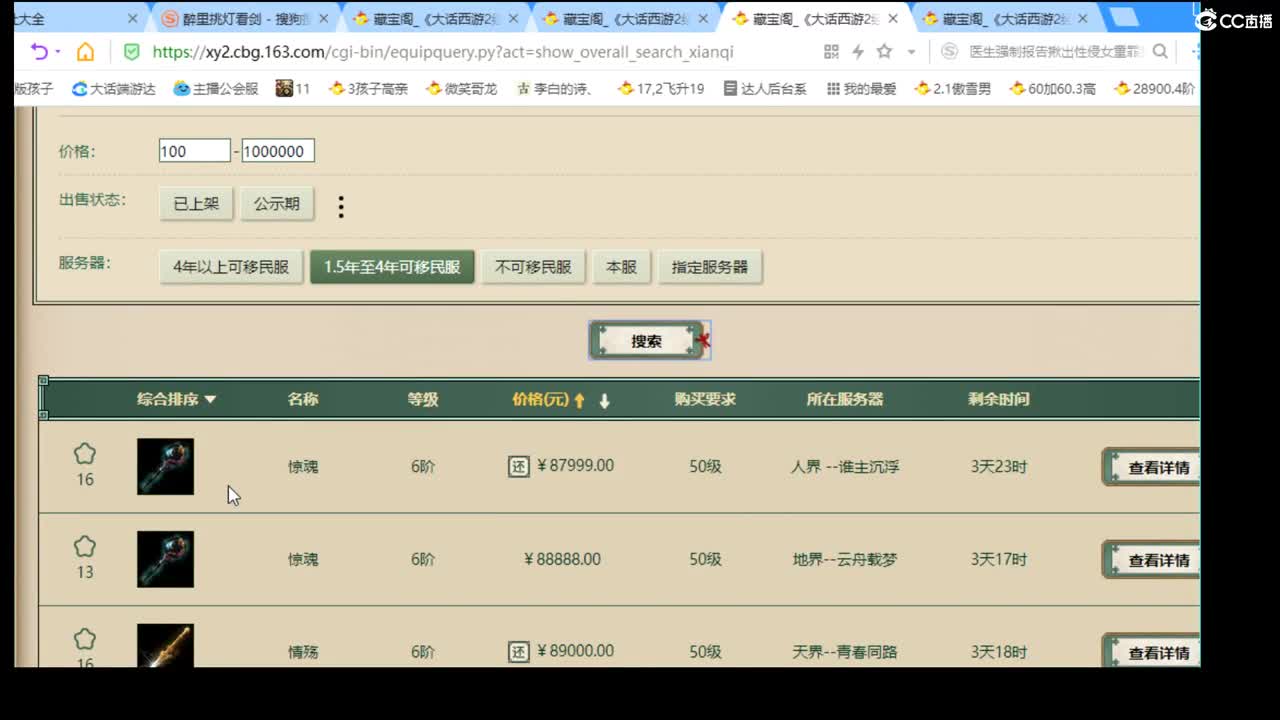
Task: Open the 微笑哥龙 bookmark
Action: 461,89
